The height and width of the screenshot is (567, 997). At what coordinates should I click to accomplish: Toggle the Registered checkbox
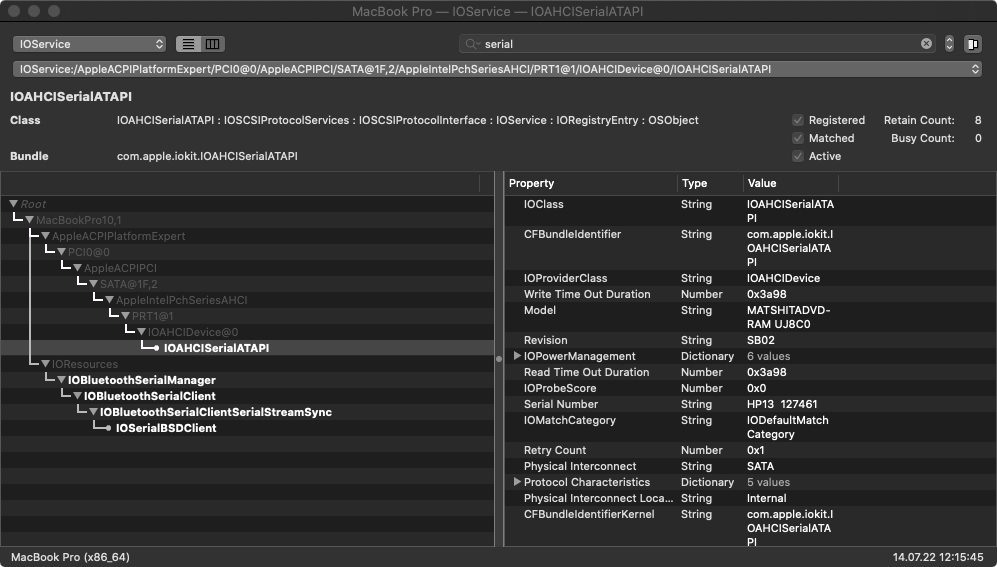pos(798,120)
